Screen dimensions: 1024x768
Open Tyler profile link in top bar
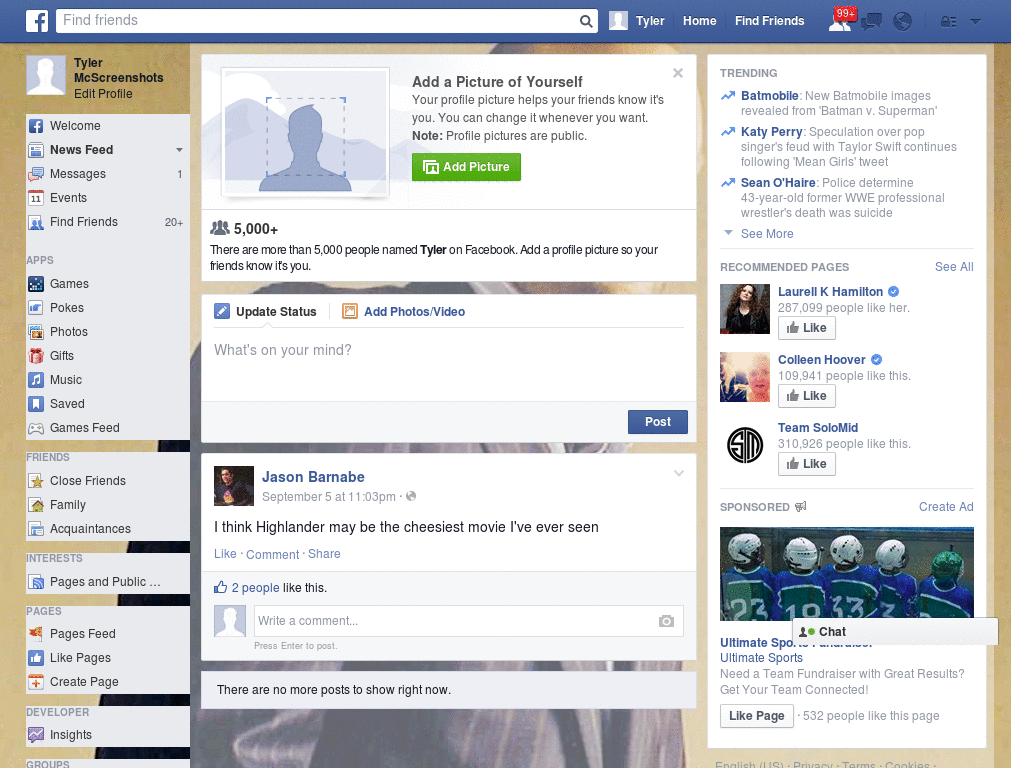[637, 21]
